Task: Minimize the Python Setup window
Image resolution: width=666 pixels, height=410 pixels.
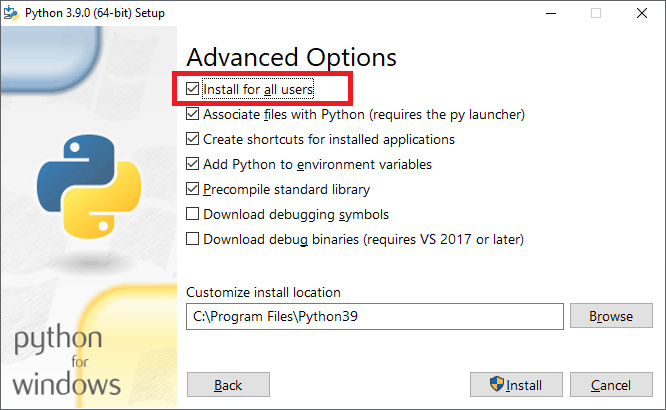Action: (x=551, y=13)
